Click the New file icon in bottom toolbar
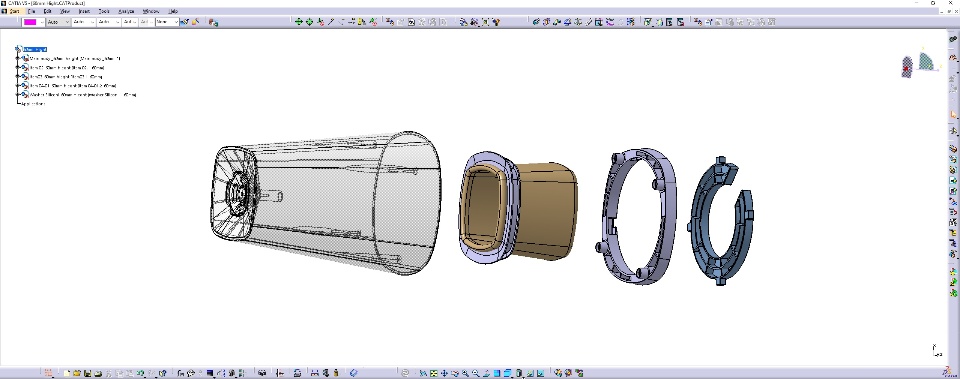Image resolution: width=960 pixels, height=379 pixels. coord(66,372)
